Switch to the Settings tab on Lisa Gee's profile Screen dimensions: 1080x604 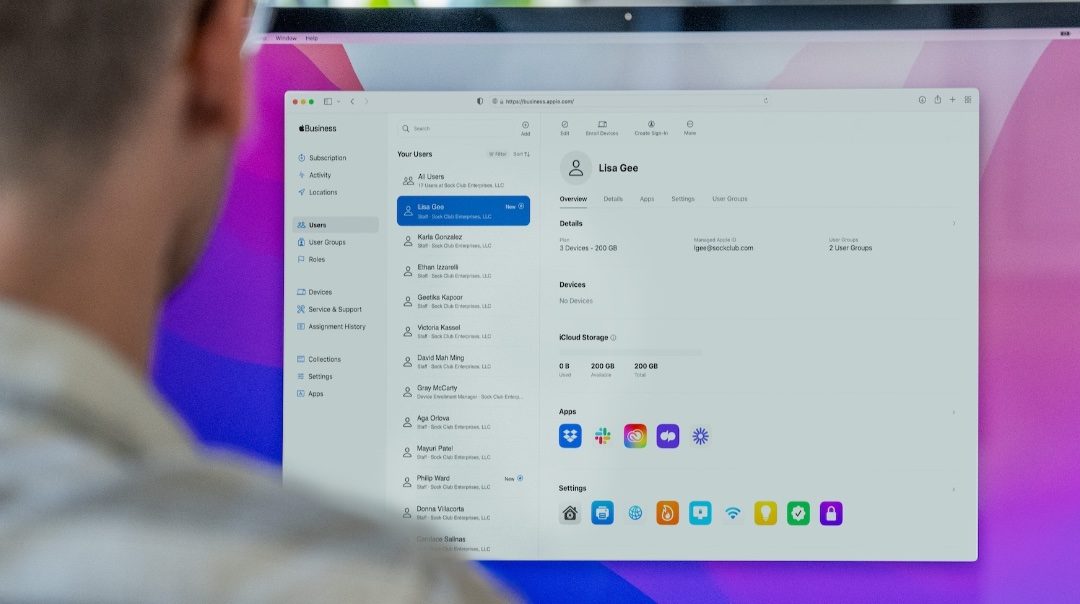coord(682,199)
